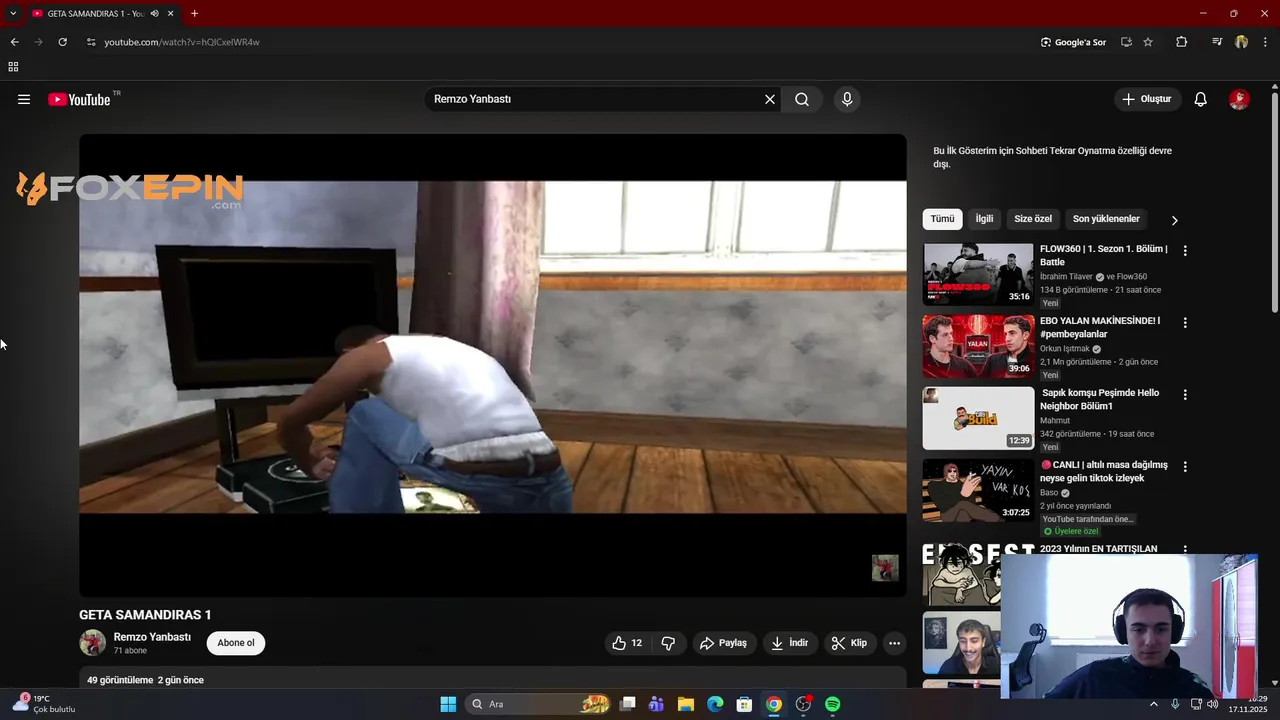Subscribe with the Abone ol button
This screenshot has height=720, width=1280.
pos(236,643)
